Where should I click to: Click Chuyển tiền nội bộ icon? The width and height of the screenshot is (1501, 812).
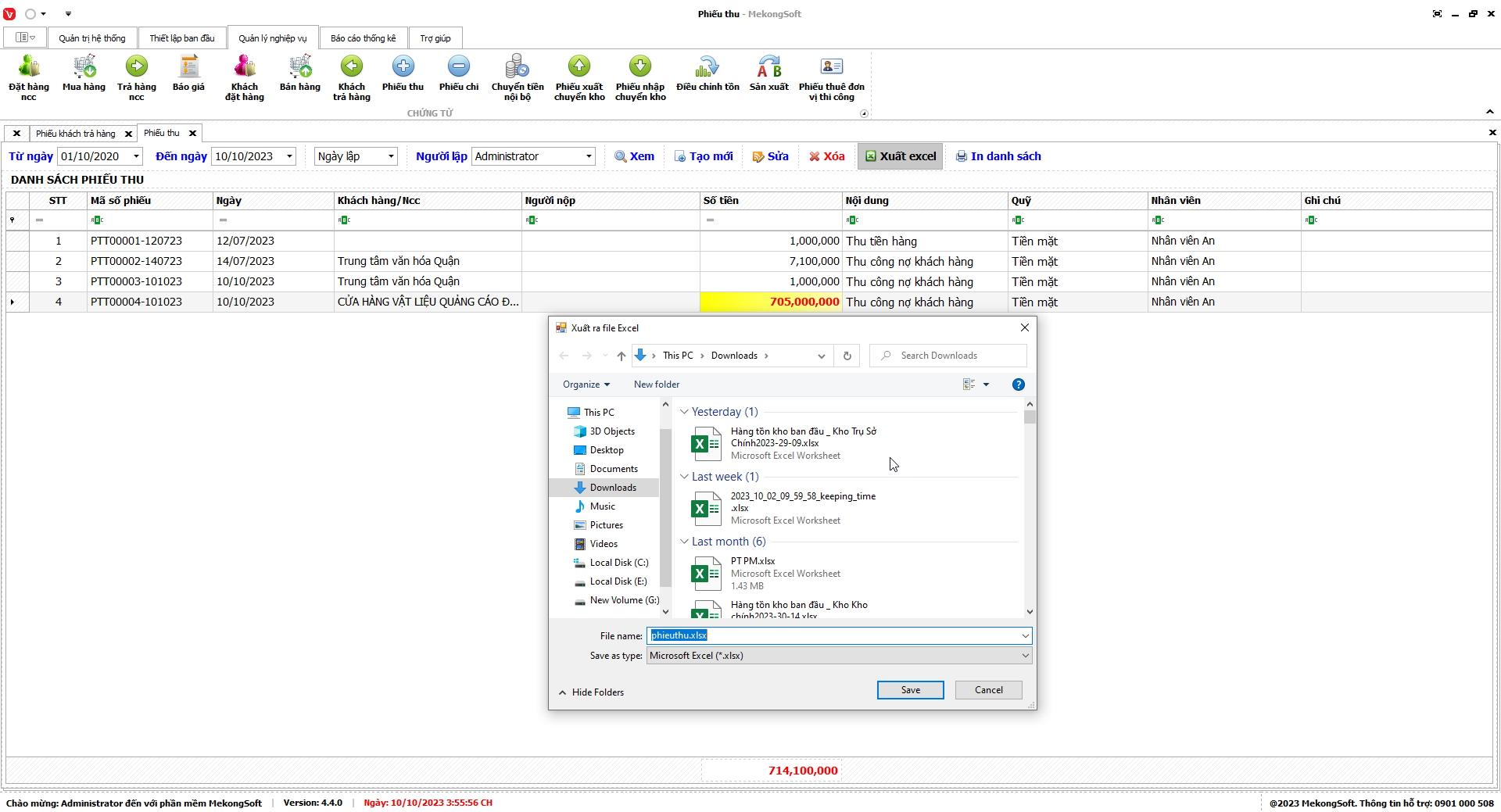pyautogui.click(x=518, y=77)
